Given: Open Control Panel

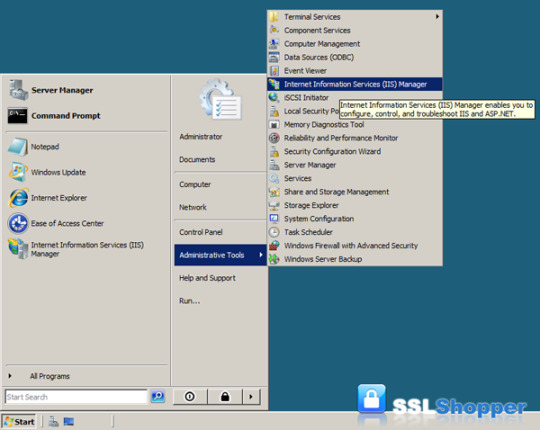Looking at the screenshot, I should [200, 232].
